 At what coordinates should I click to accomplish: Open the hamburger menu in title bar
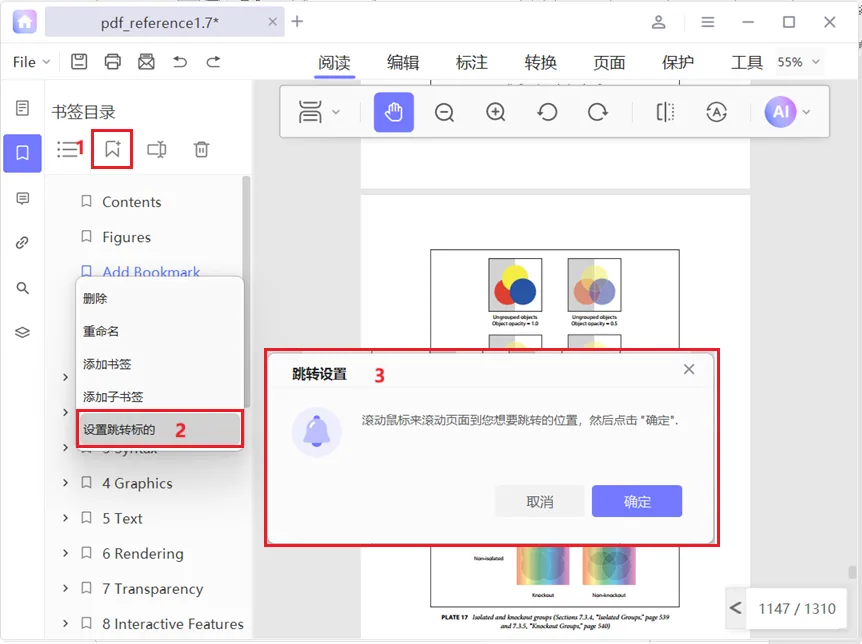(708, 22)
